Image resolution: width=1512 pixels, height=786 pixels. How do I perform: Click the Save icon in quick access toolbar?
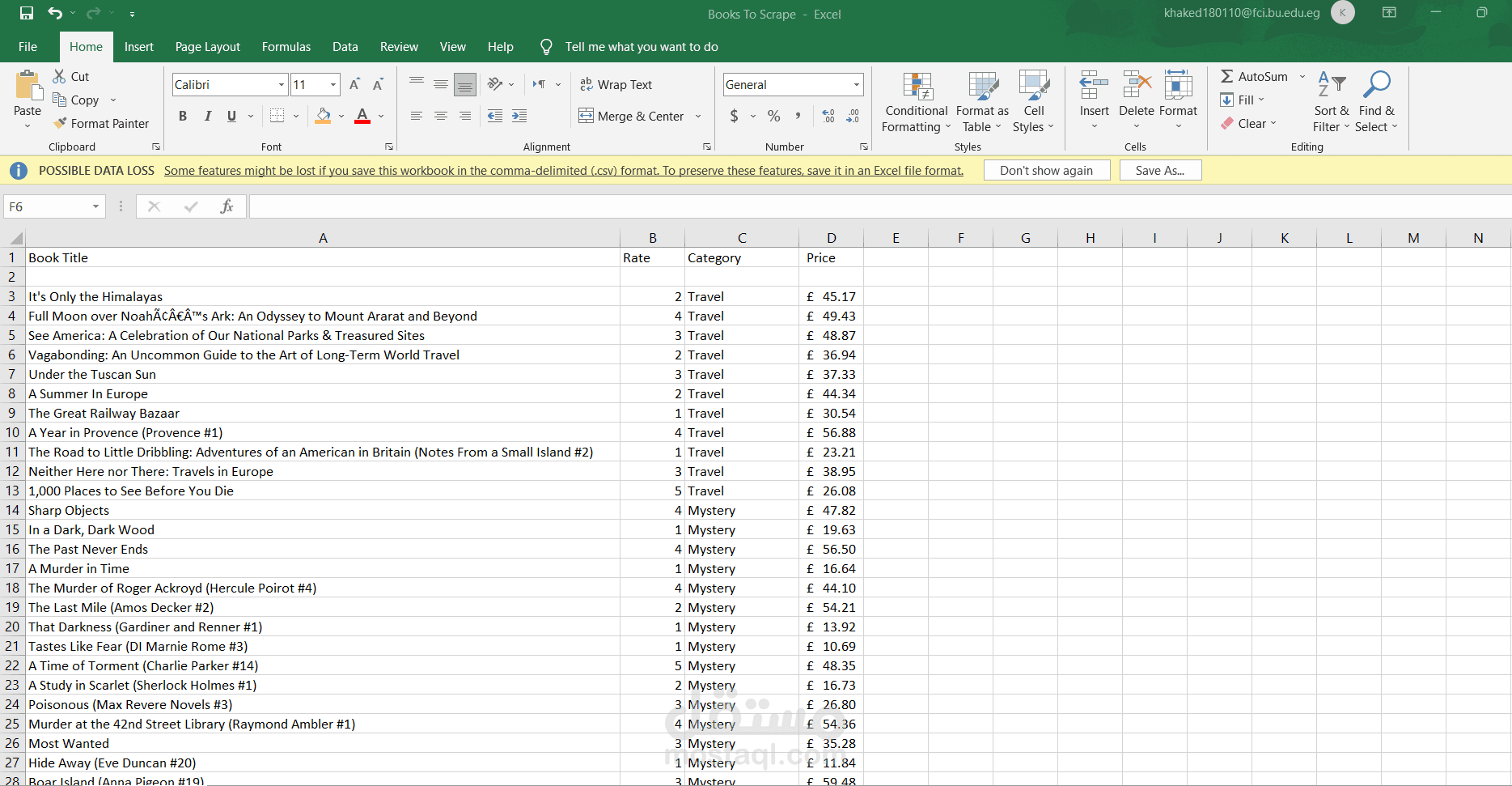click(x=27, y=13)
